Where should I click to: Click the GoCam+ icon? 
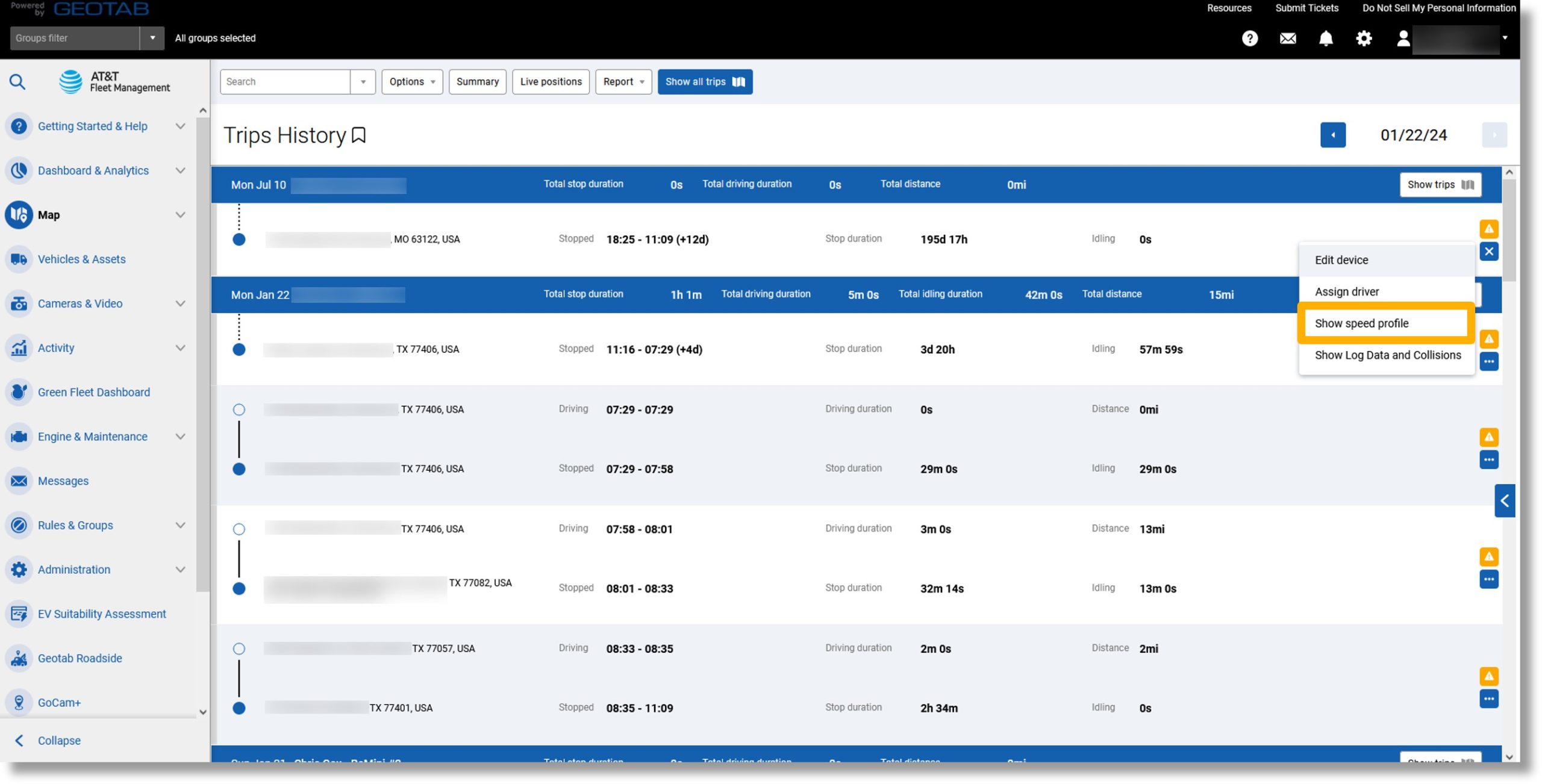[x=19, y=703]
